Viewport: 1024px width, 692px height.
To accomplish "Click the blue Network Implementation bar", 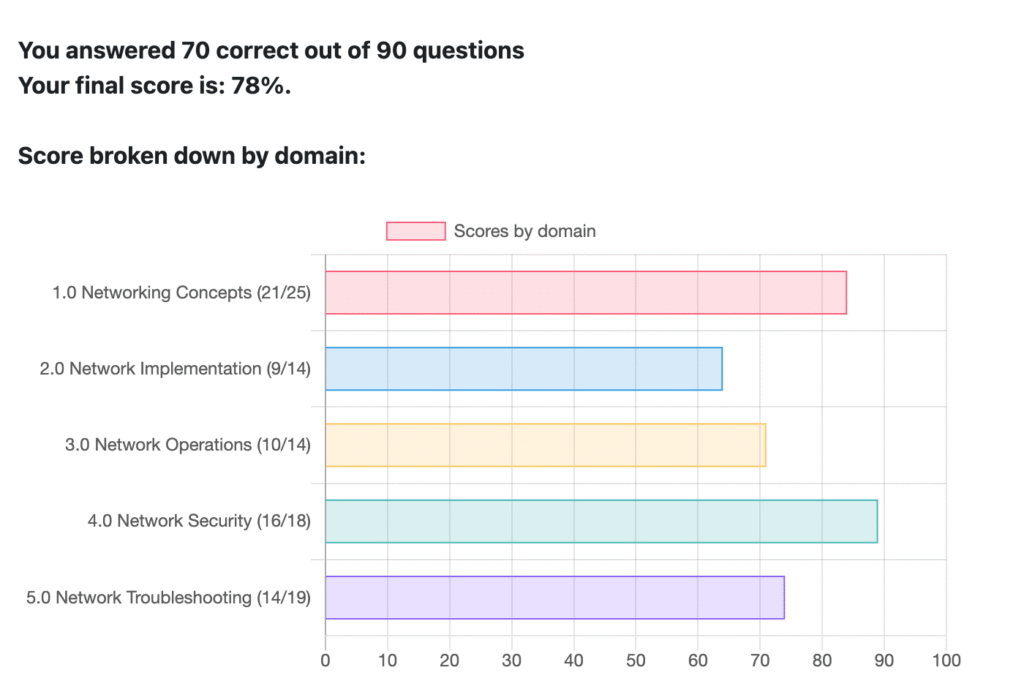I will point(523,369).
